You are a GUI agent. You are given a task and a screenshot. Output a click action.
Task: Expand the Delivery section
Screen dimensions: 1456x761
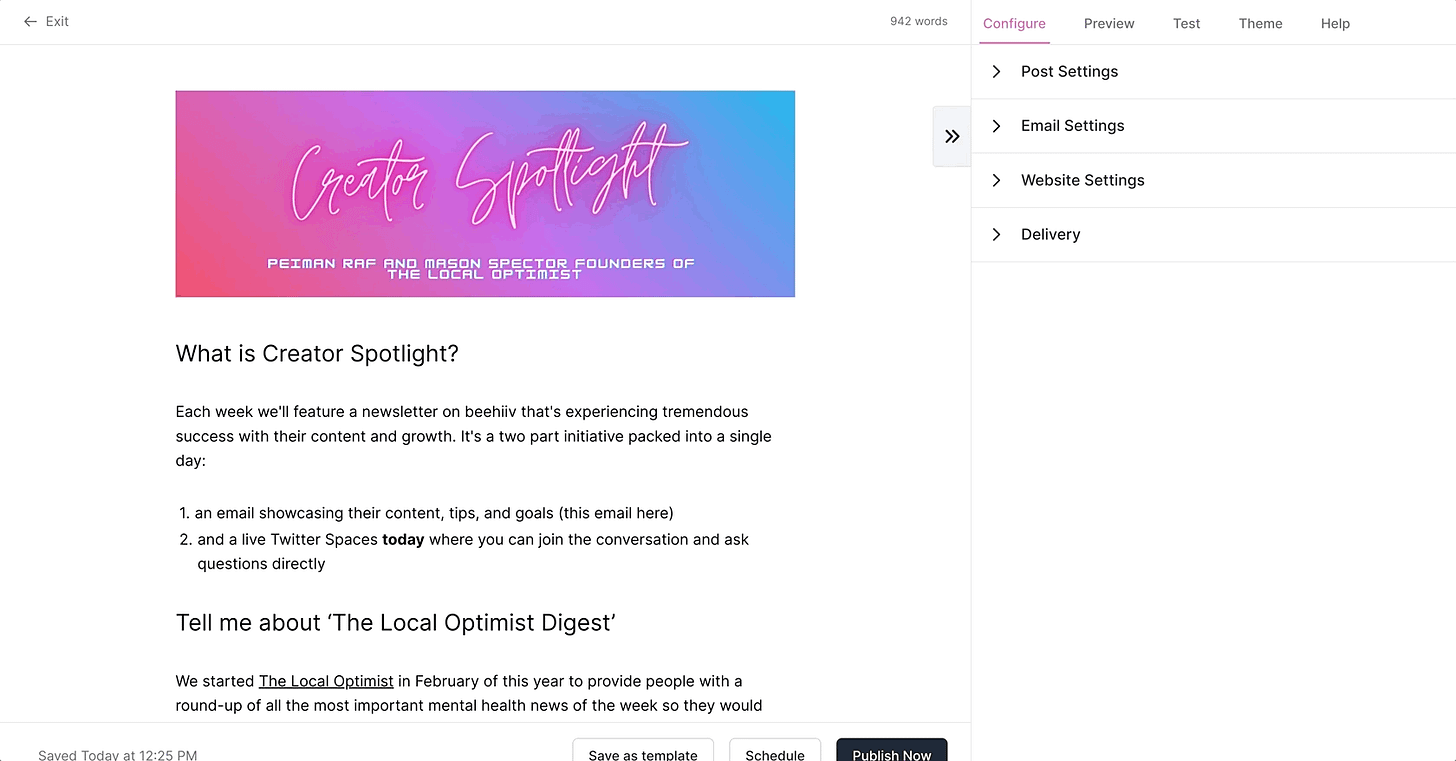point(1213,235)
